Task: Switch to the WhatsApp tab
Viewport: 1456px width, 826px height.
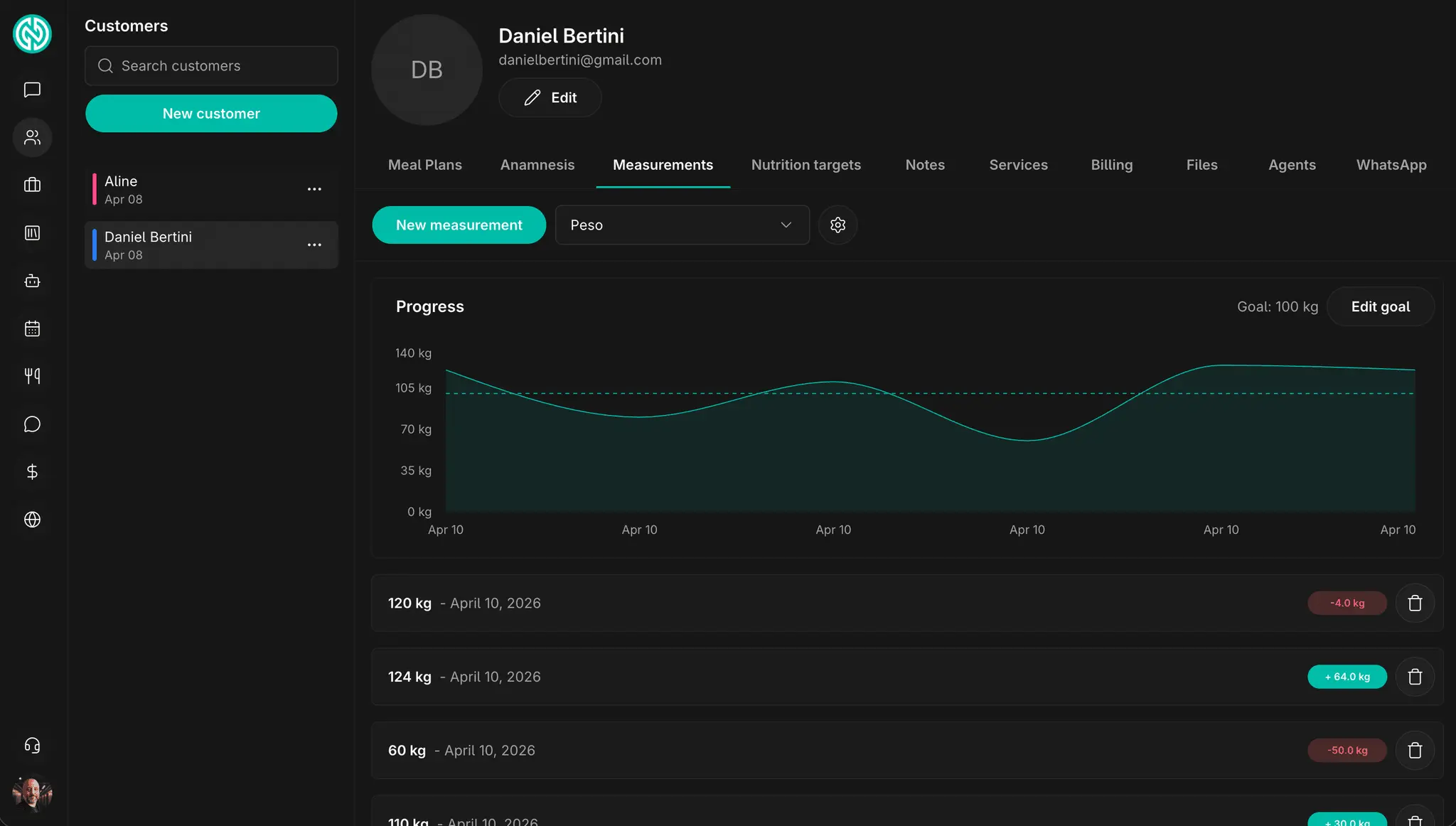Action: (x=1391, y=165)
